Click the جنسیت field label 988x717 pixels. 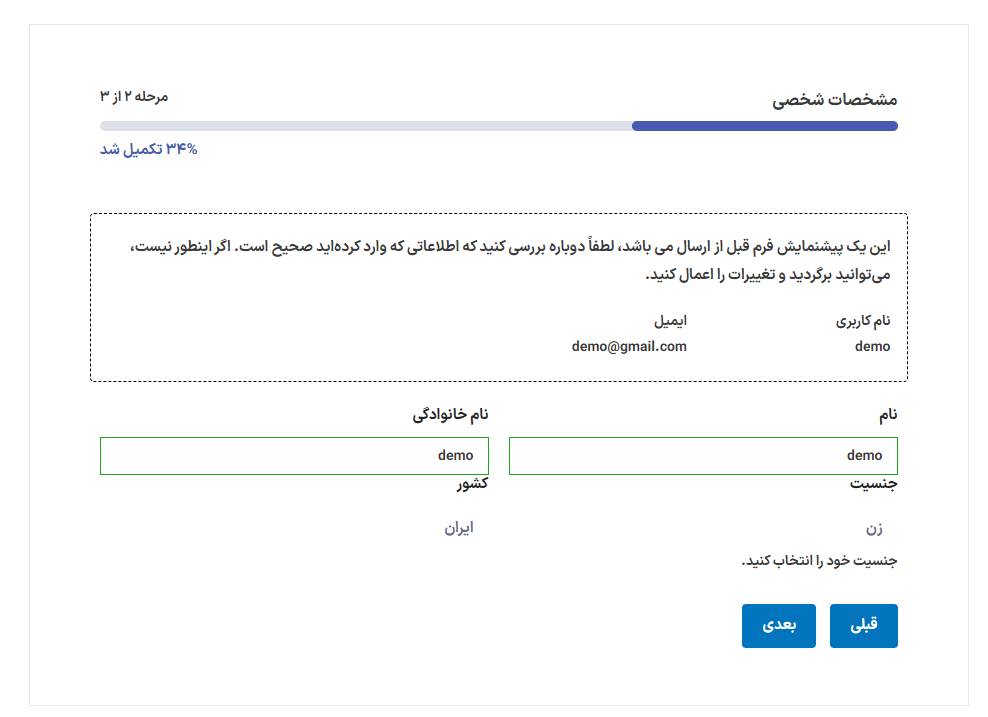[x=873, y=484]
